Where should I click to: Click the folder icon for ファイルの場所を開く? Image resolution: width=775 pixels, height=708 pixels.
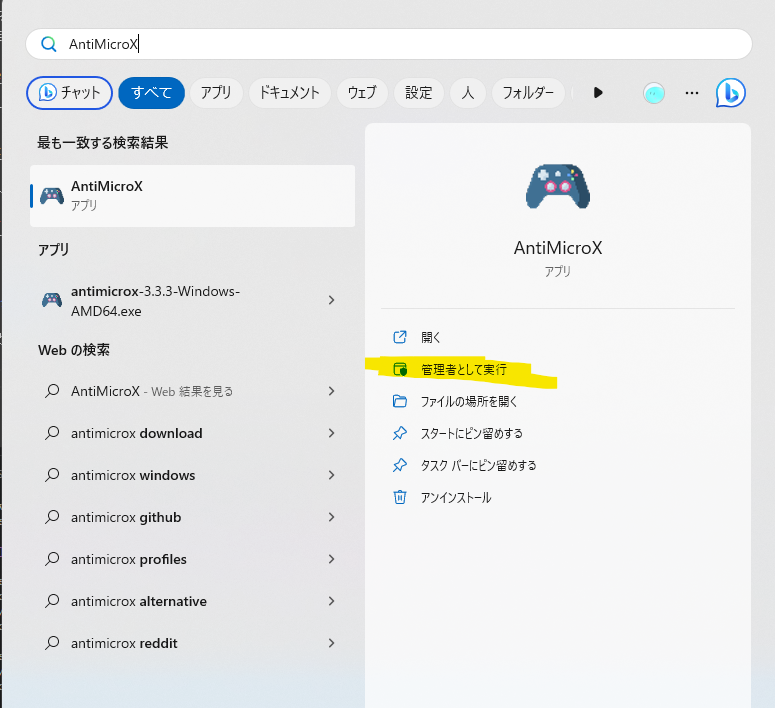coord(399,401)
